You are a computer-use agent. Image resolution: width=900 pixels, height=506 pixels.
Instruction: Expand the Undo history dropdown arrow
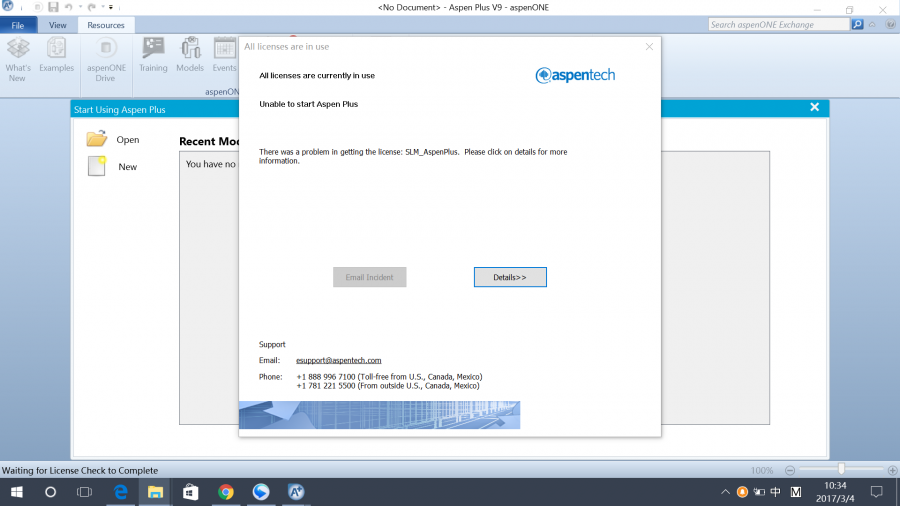(x=80, y=7)
